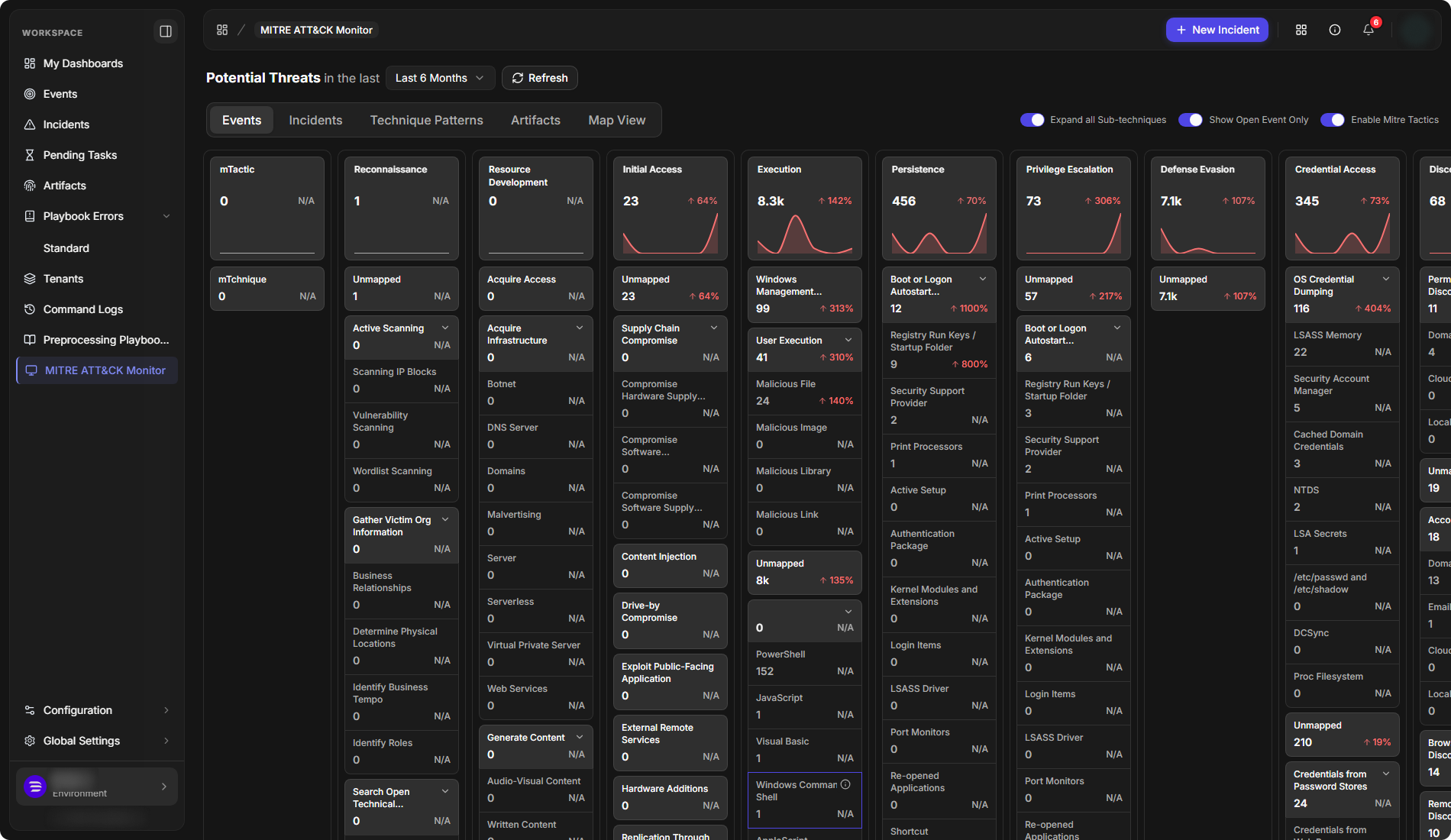Viewport: 1451px width, 840px height.
Task: Click the Events target icon in sidebar
Action: [x=30, y=94]
